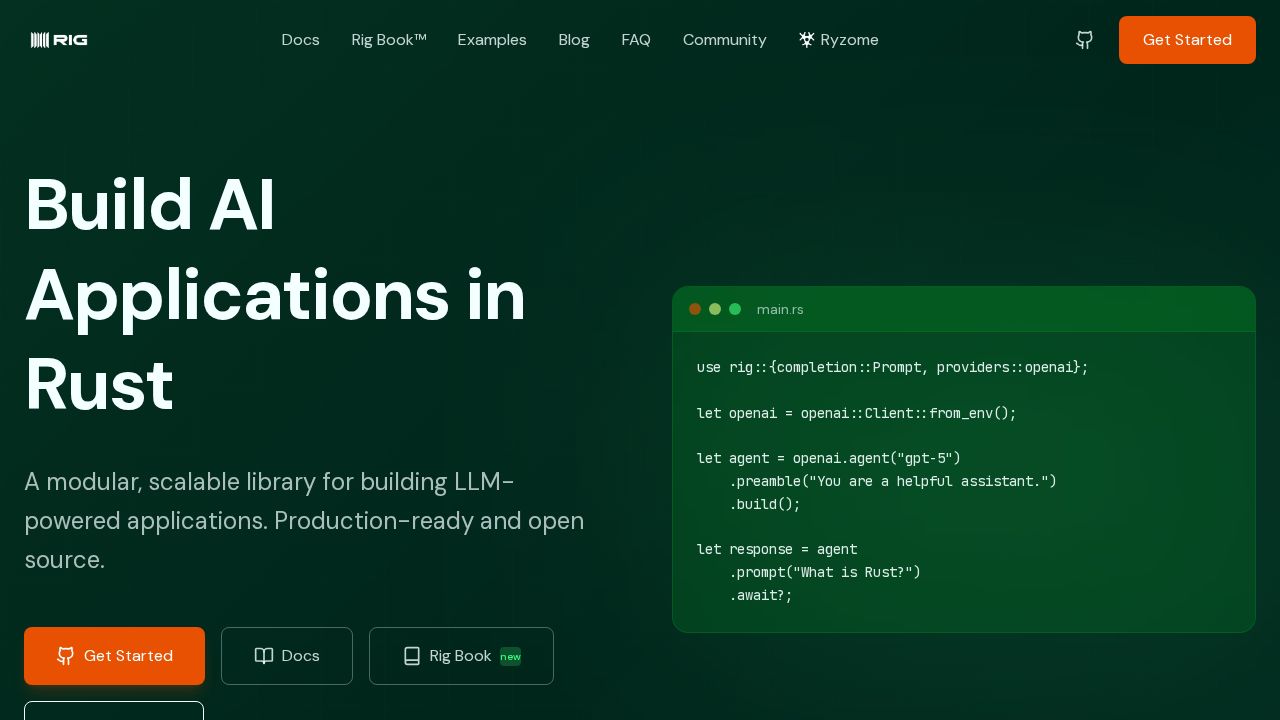Click the yellow dot in the main.rs window
Viewport: 1280px width, 720px height.
(x=715, y=309)
